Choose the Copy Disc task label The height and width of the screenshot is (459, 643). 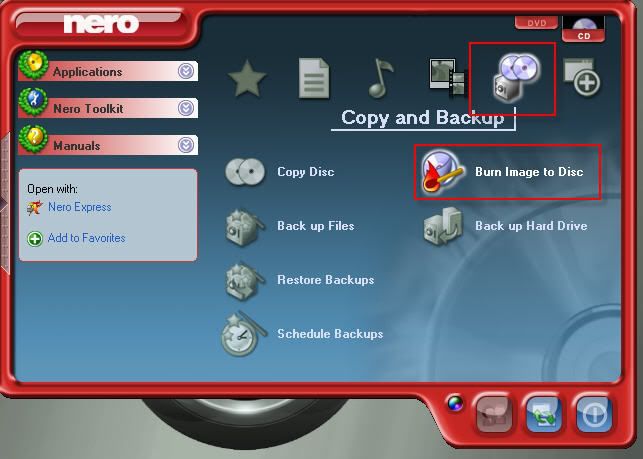click(306, 172)
